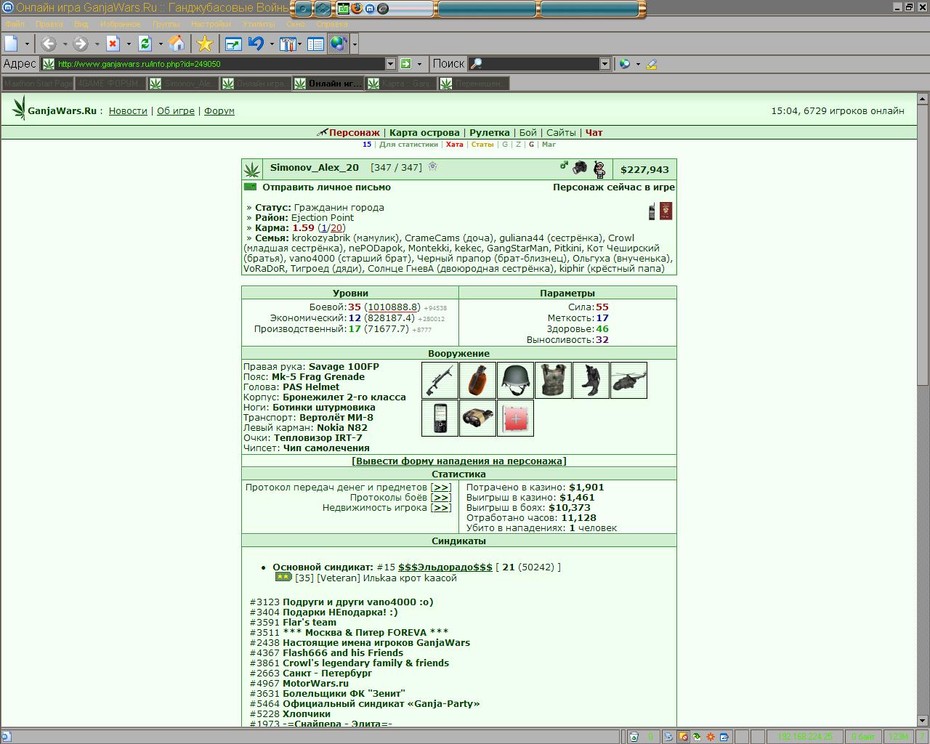930x744 pixels.
Task: Go back with the Back arrow button
Action: point(49,43)
